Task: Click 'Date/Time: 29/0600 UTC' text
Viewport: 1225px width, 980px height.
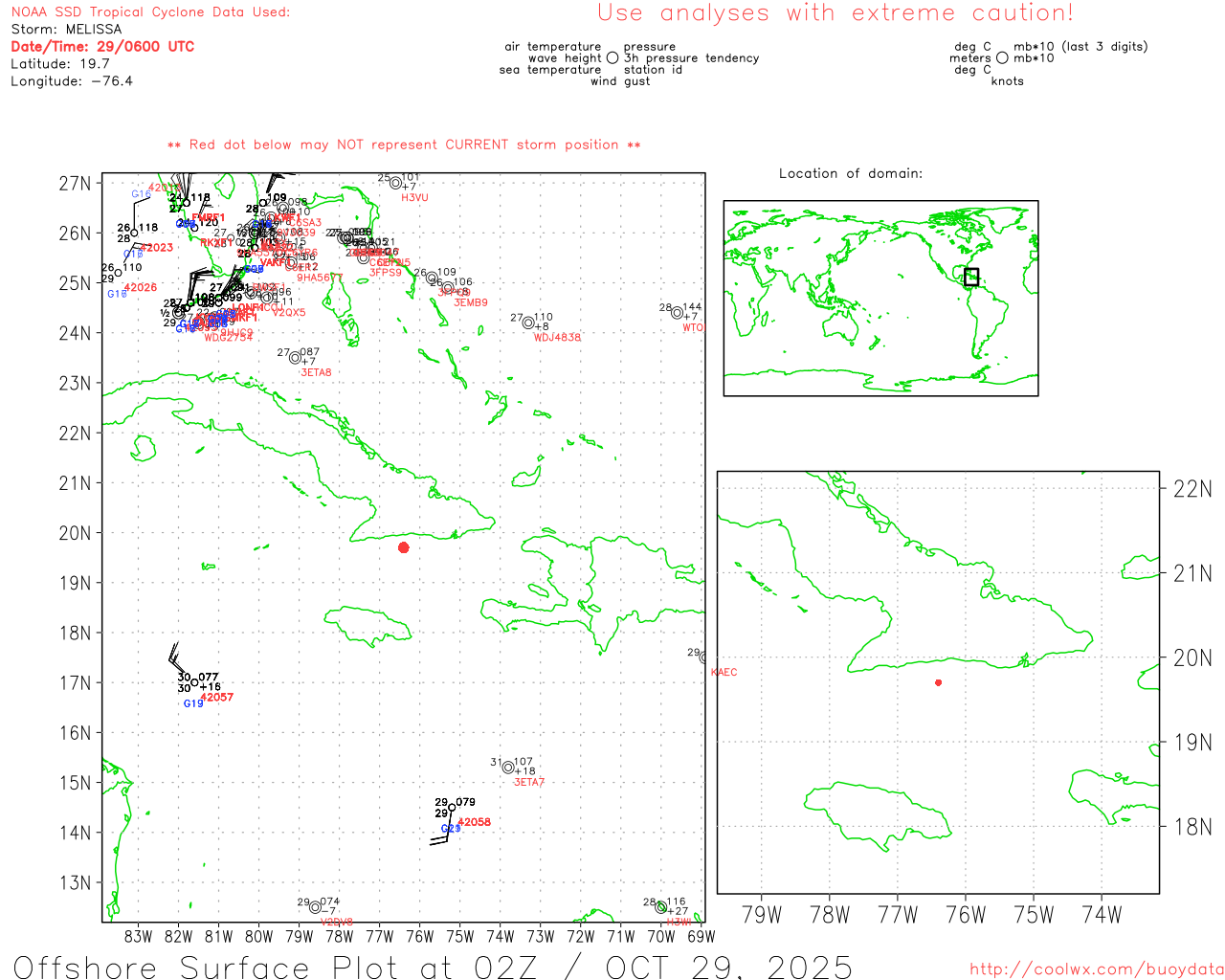Action: 102,46
